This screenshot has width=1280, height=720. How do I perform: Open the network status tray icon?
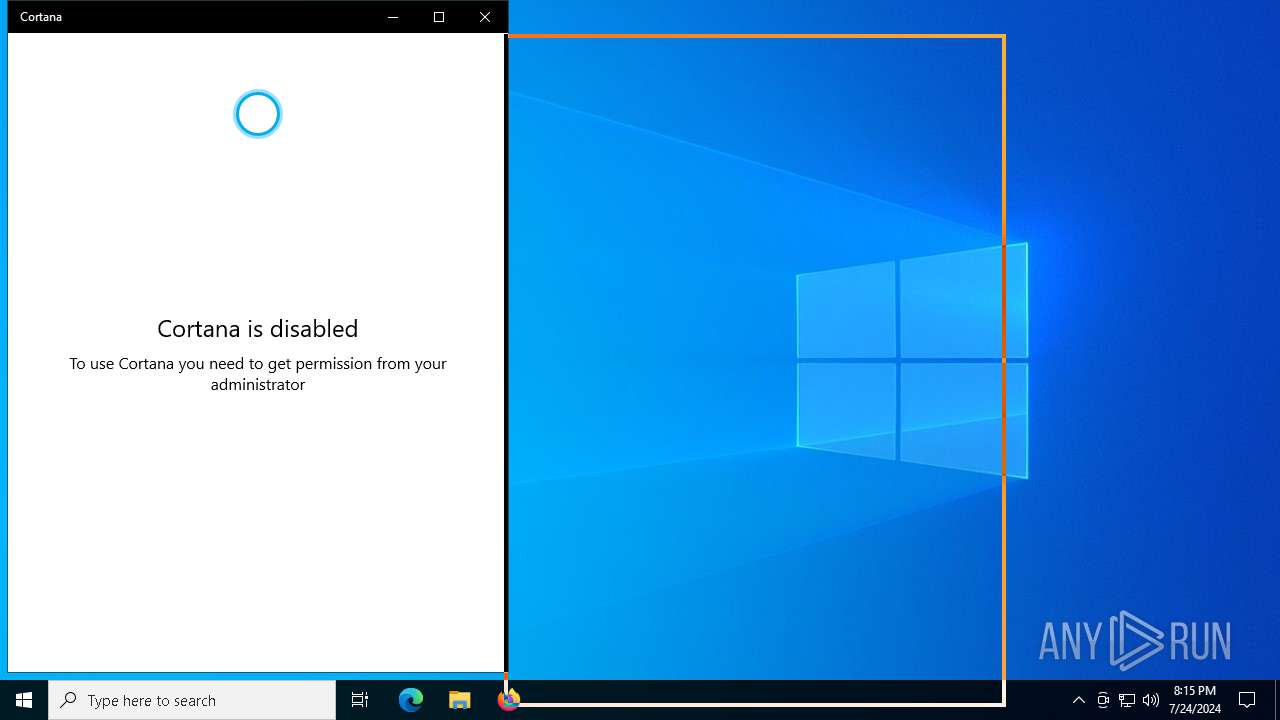1127,700
